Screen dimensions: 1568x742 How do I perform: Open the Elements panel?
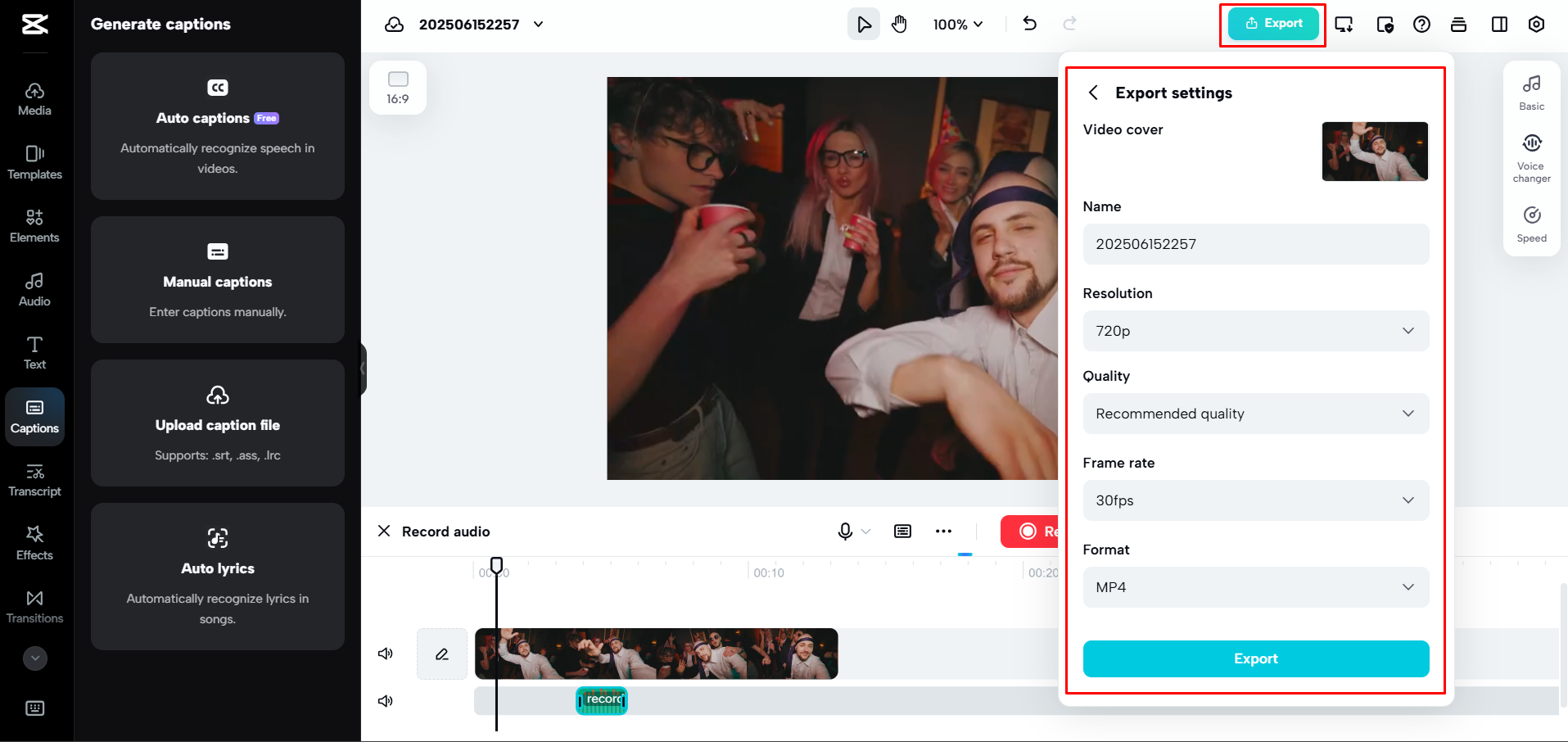pyautogui.click(x=34, y=226)
